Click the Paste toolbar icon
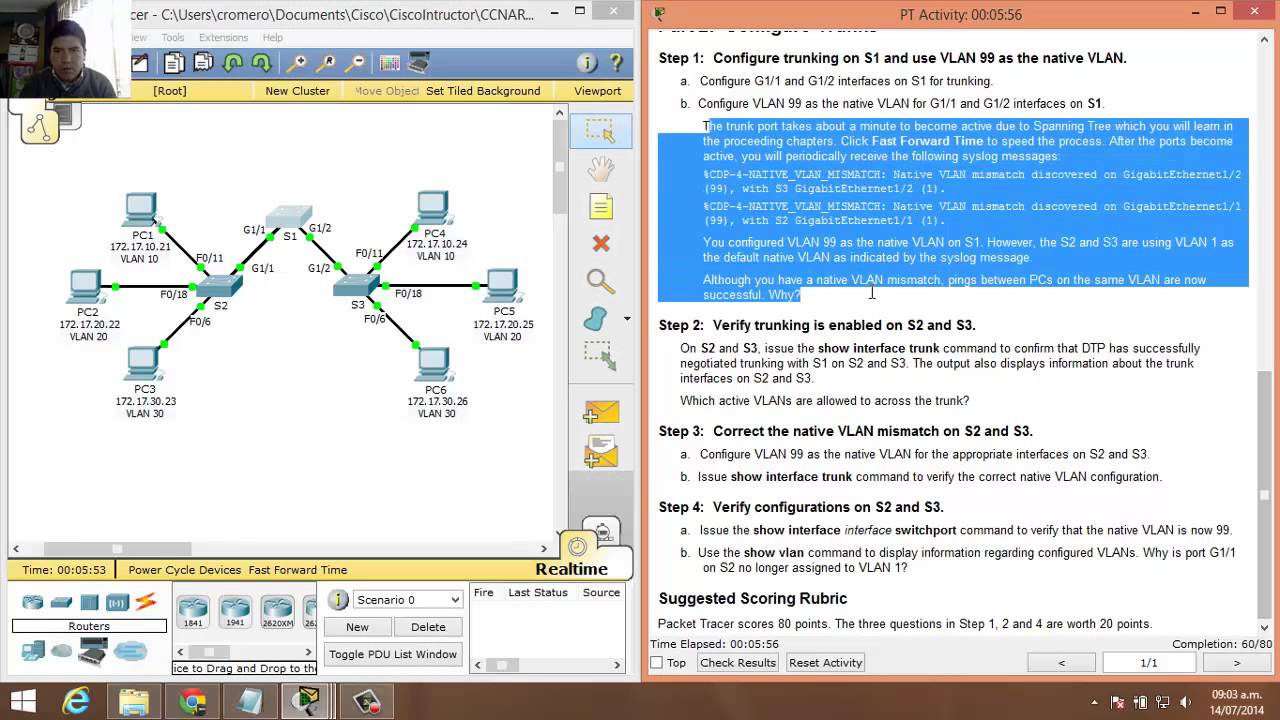The width and height of the screenshot is (1280, 720). click(203, 63)
